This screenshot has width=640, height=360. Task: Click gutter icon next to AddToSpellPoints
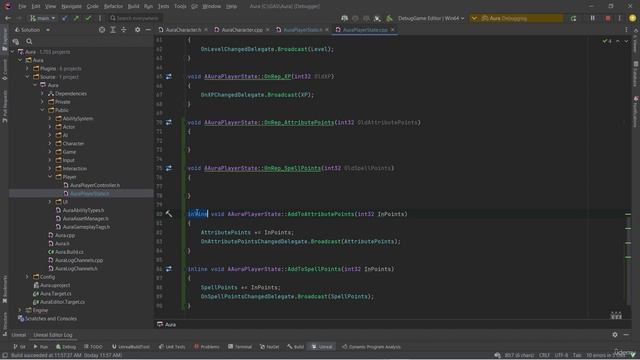coord(169,269)
